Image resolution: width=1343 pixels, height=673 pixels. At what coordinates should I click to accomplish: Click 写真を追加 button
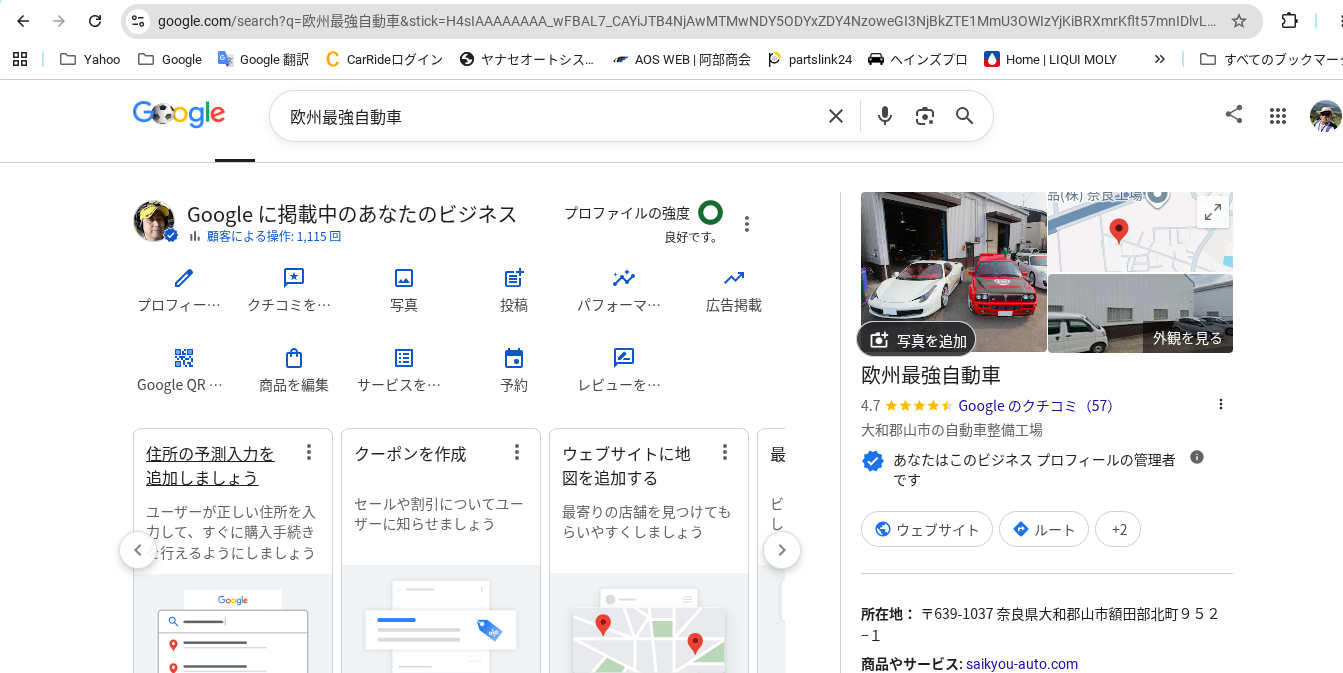pyautogui.click(x=917, y=340)
